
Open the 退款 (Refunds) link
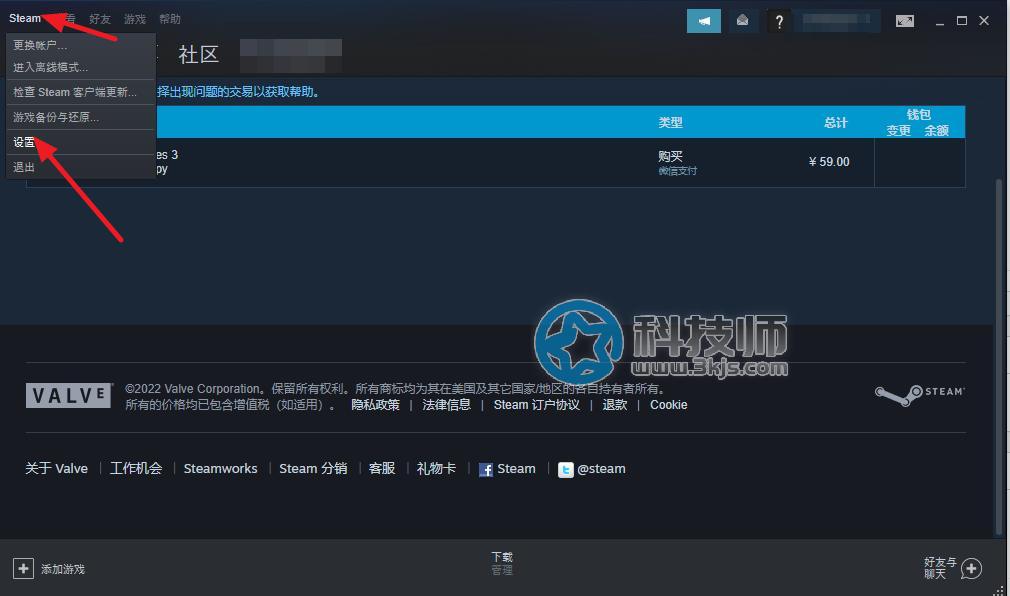[615, 405]
